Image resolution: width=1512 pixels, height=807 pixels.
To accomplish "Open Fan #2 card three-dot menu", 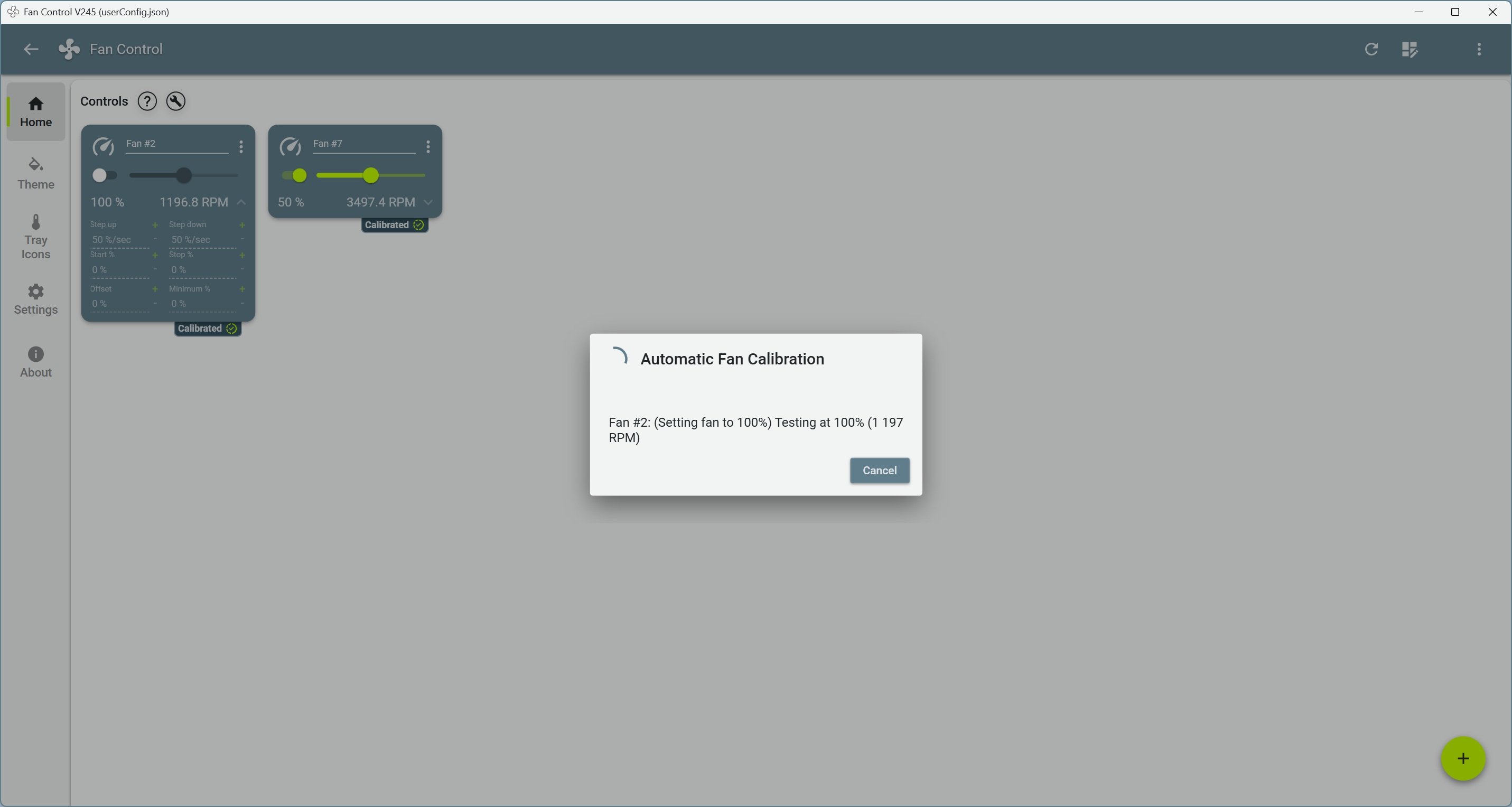I will (x=241, y=147).
